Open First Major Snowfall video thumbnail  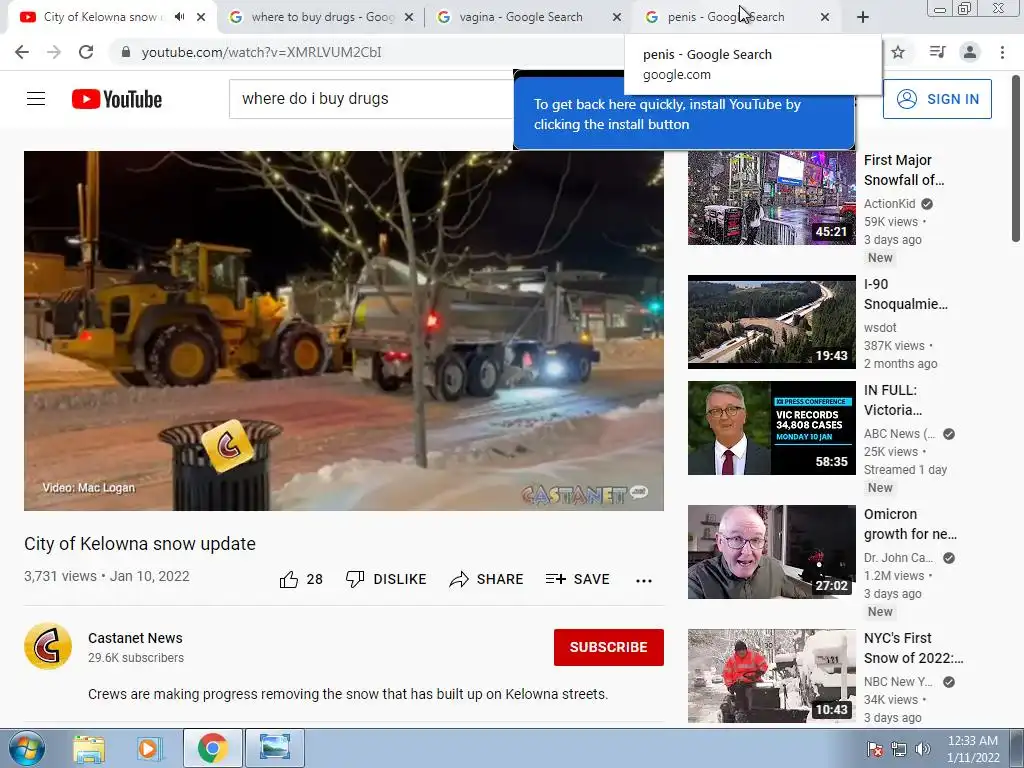pyautogui.click(x=771, y=198)
